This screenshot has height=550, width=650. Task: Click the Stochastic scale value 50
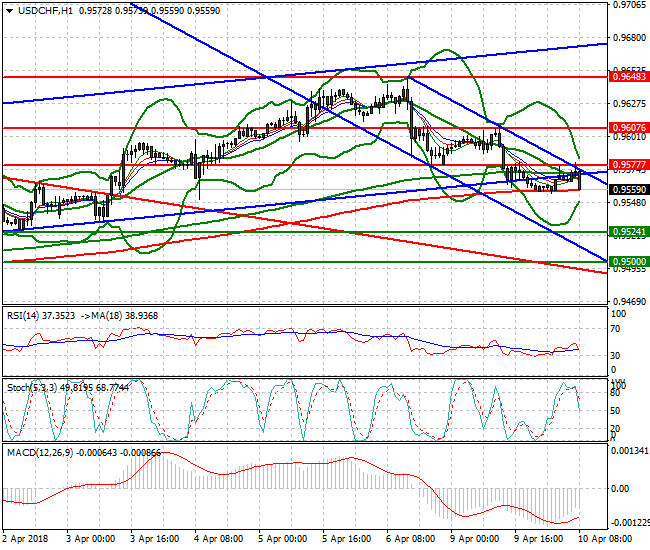616,411
